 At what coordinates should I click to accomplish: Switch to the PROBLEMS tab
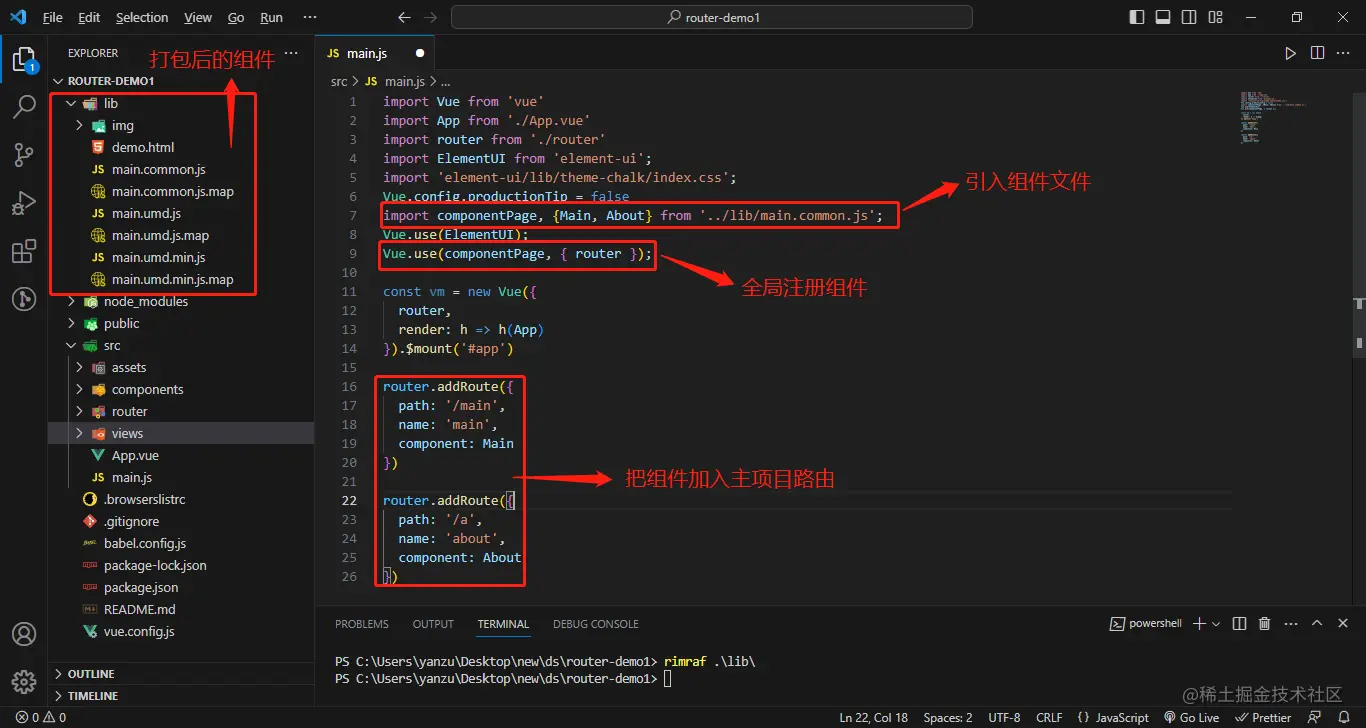pos(362,623)
